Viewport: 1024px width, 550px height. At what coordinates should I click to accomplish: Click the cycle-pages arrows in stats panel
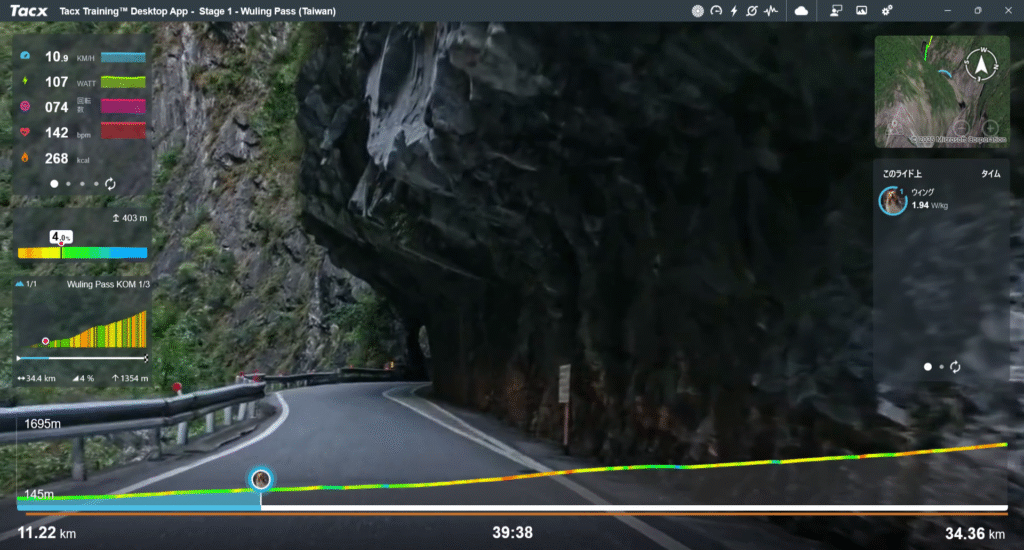tap(110, 184)
